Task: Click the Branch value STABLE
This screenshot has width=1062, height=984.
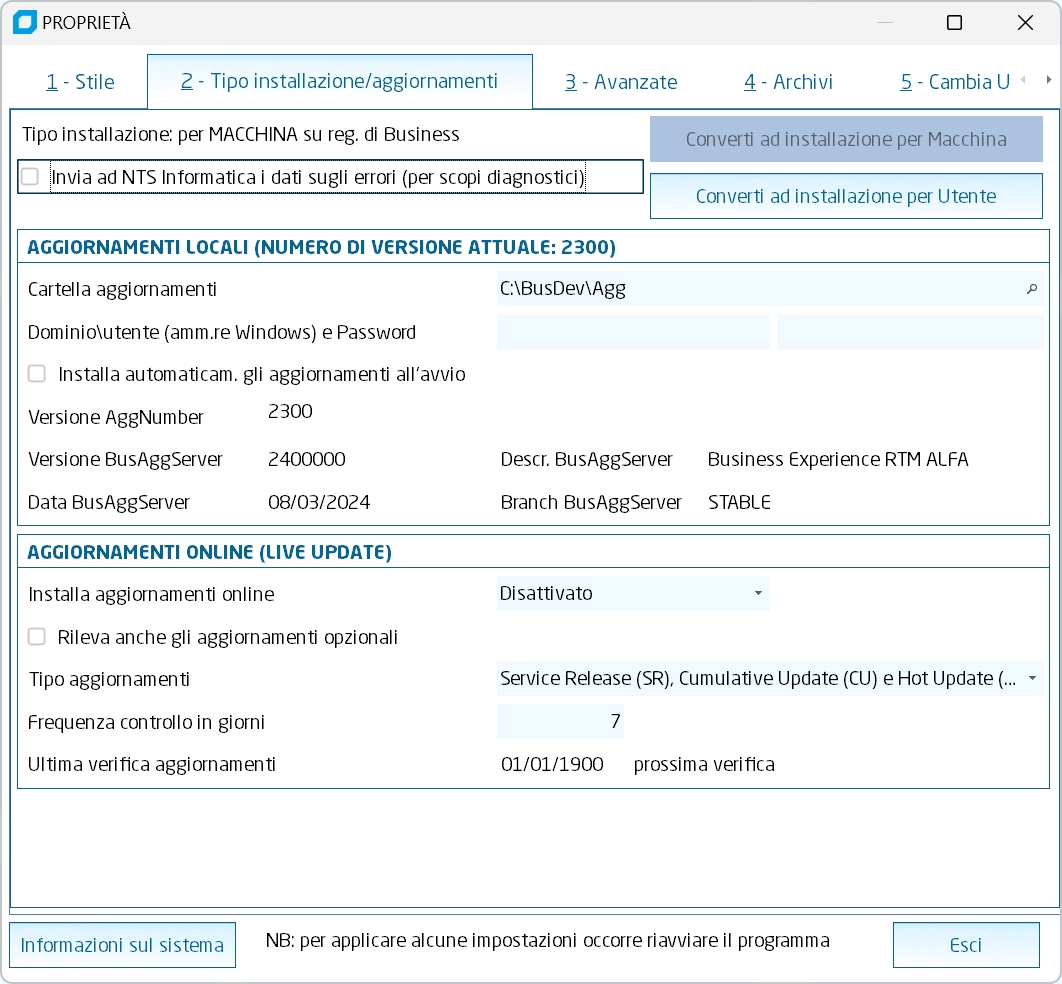Action: click(739, 502)
